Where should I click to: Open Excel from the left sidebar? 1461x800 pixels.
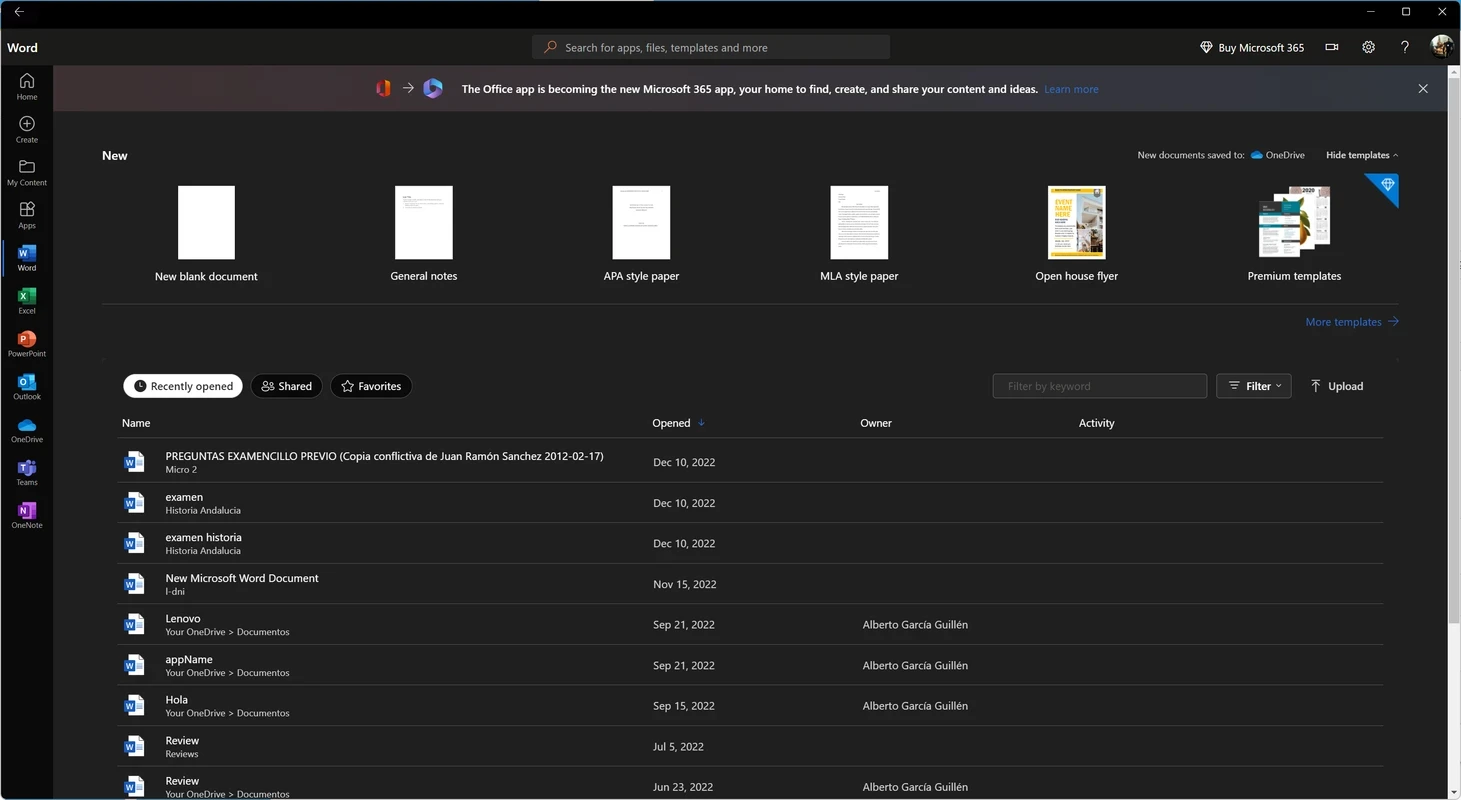click(x=27, y=301)
